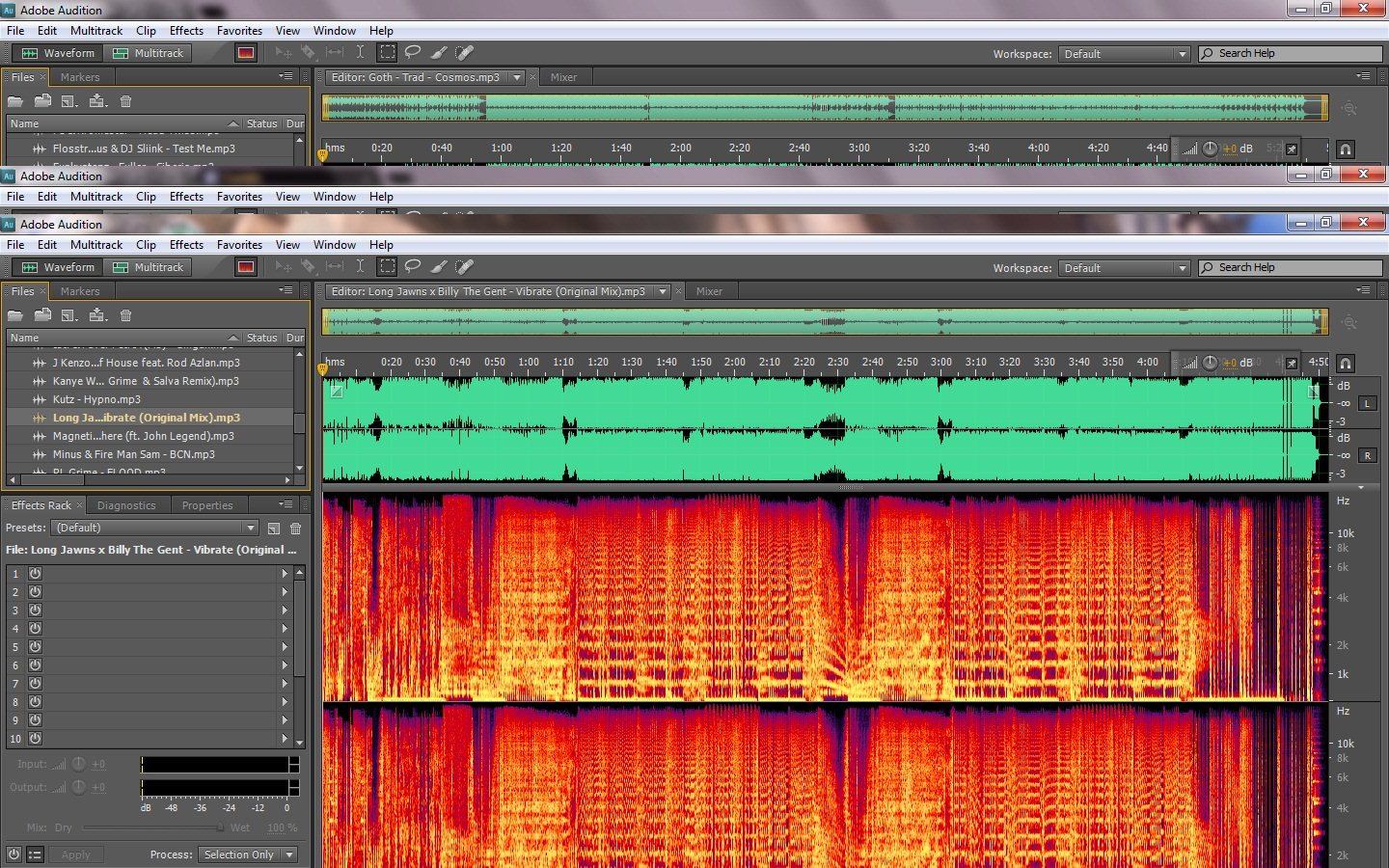Image resolution: width=1389 pixels, height=868 pixels.
Task: Click the pin icon on Long Jawns volume HUD
Action: point(1292,364)
